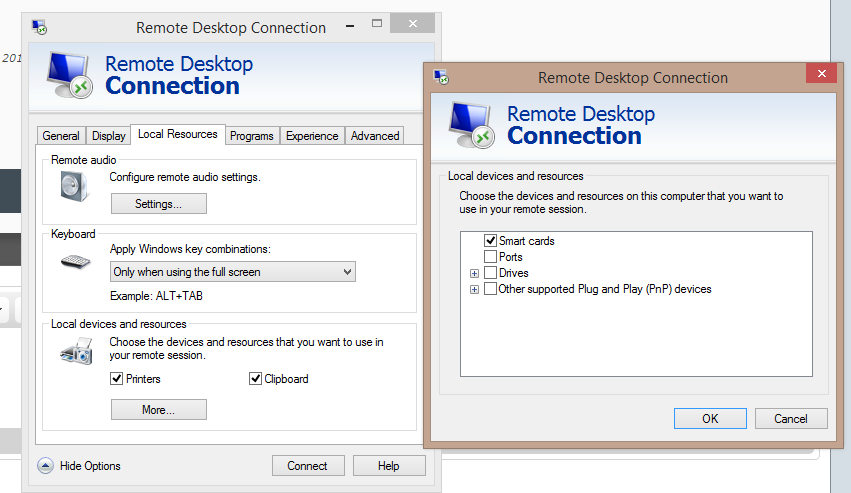Enable the Ports checkbox

pos(490,256)
